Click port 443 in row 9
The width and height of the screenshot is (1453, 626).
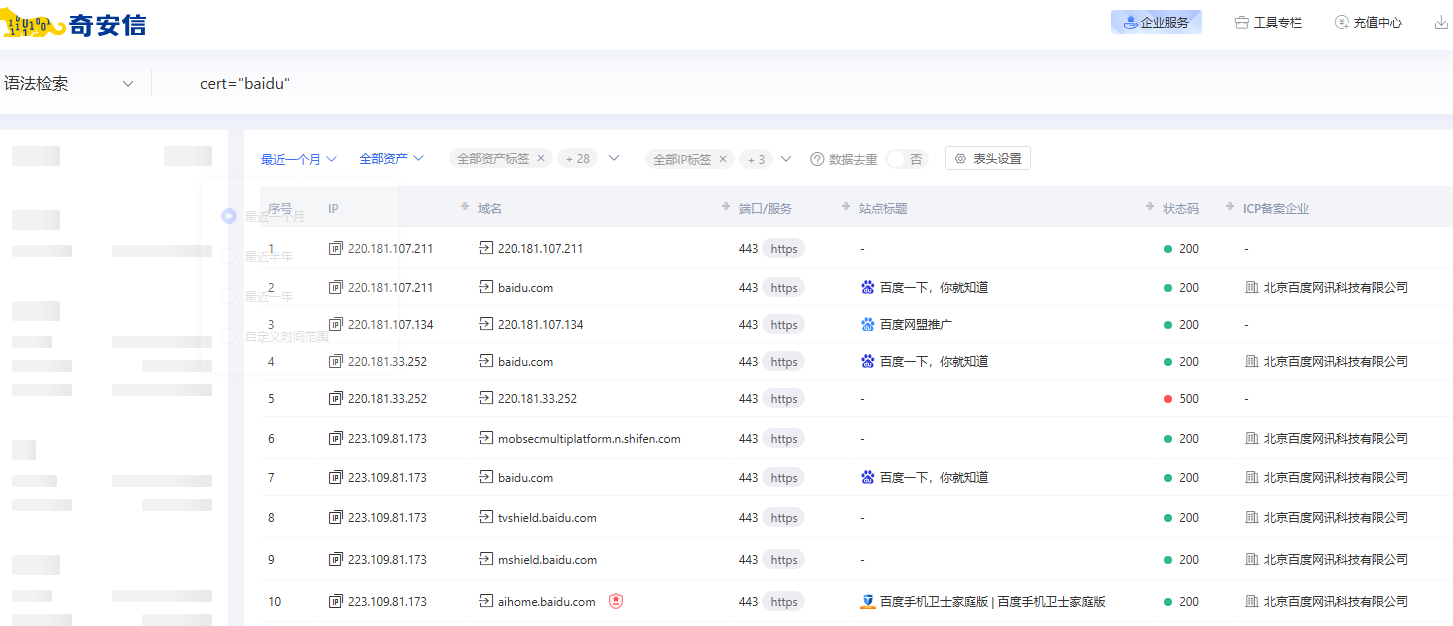point(748,559)
